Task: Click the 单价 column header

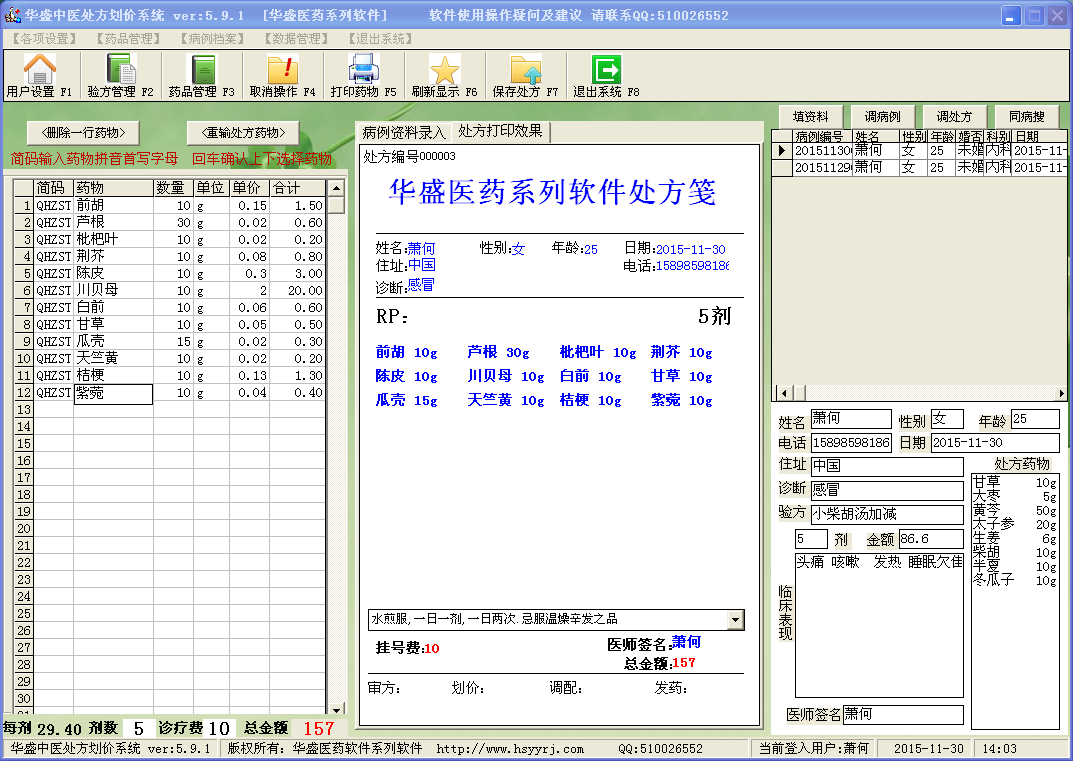Action: pos(249,188)
